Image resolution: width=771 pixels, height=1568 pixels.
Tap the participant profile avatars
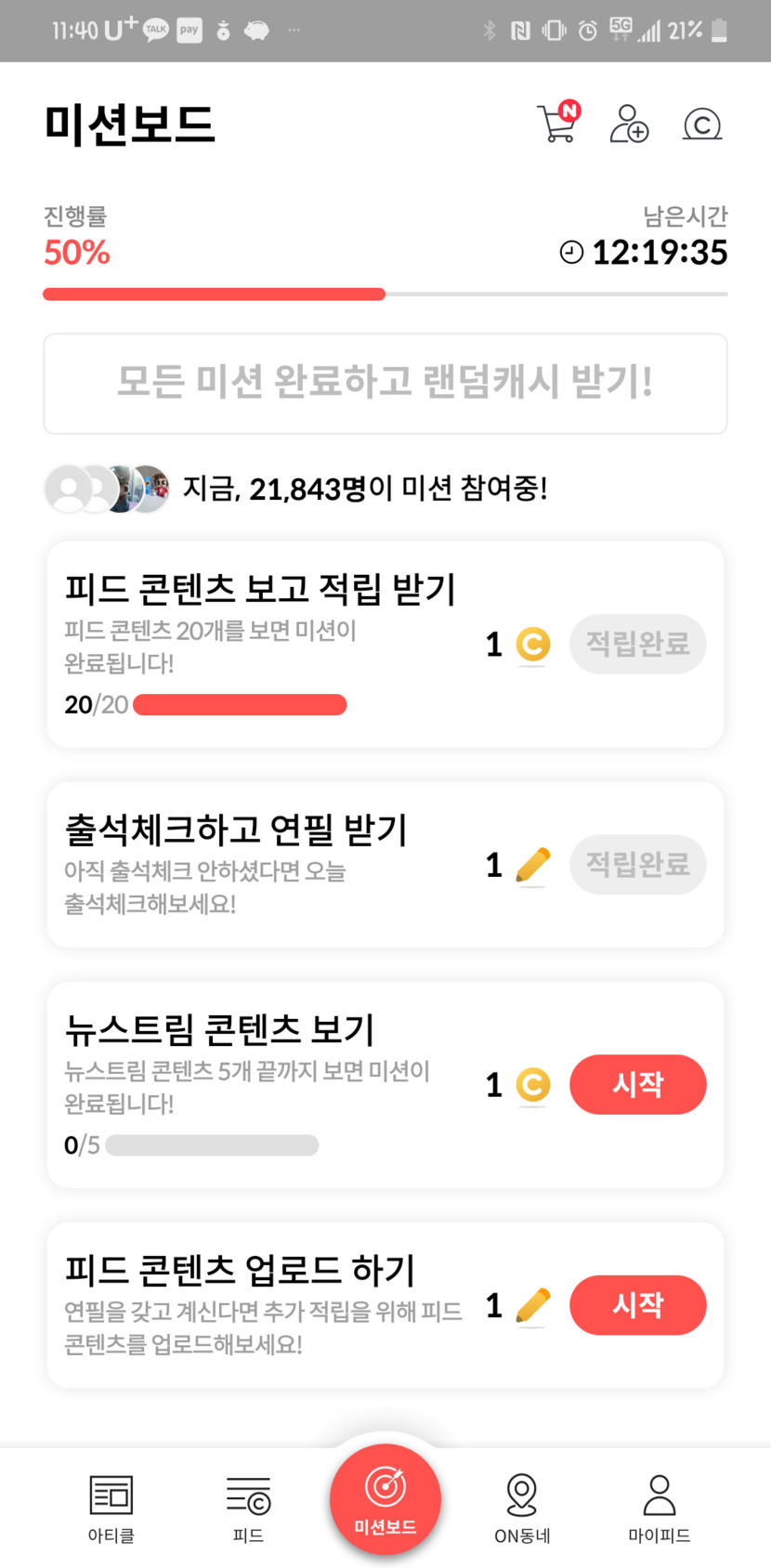click(108, 489)
